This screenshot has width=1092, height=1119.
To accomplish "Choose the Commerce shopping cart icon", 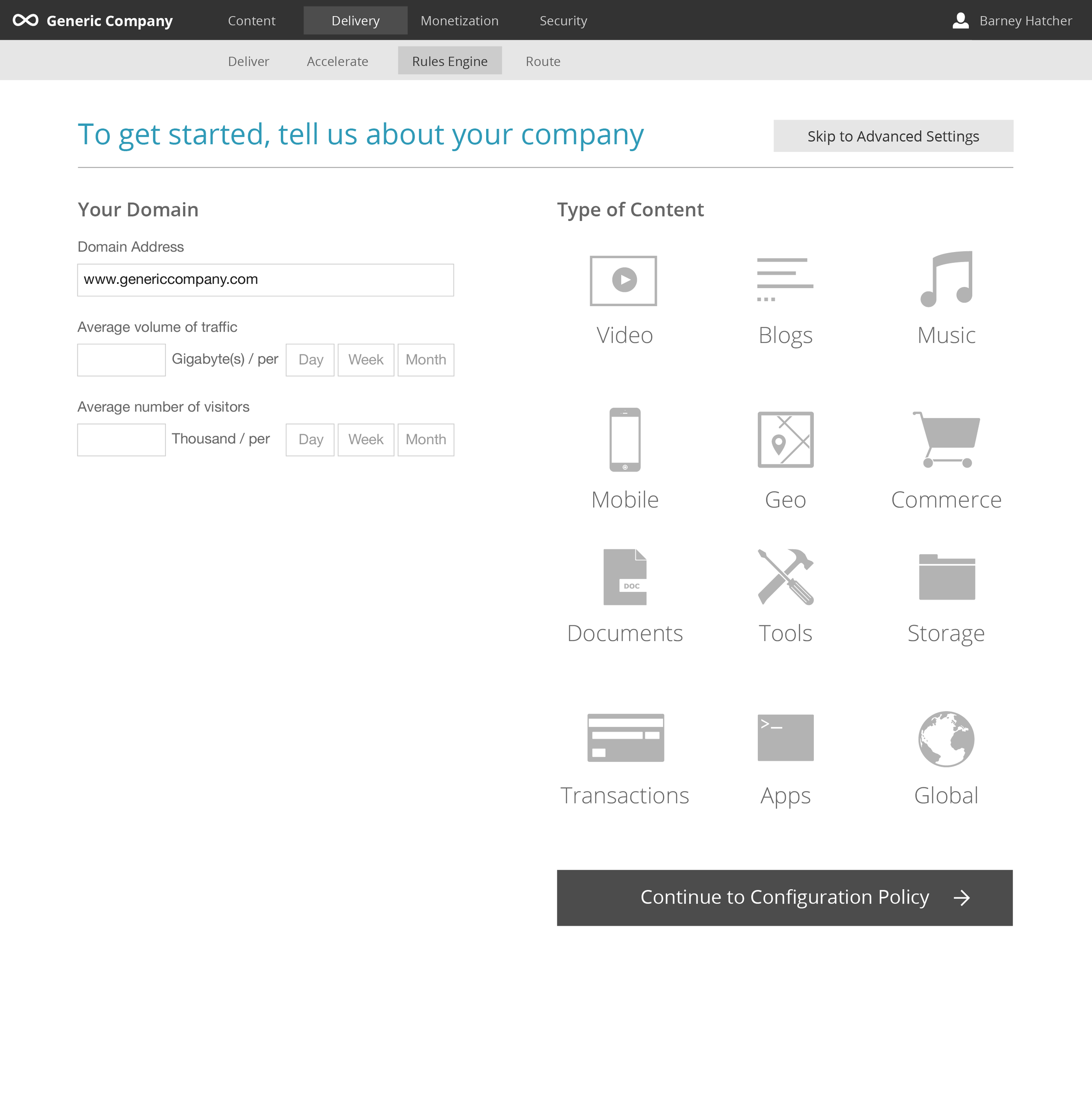I will tap(946, 440).
